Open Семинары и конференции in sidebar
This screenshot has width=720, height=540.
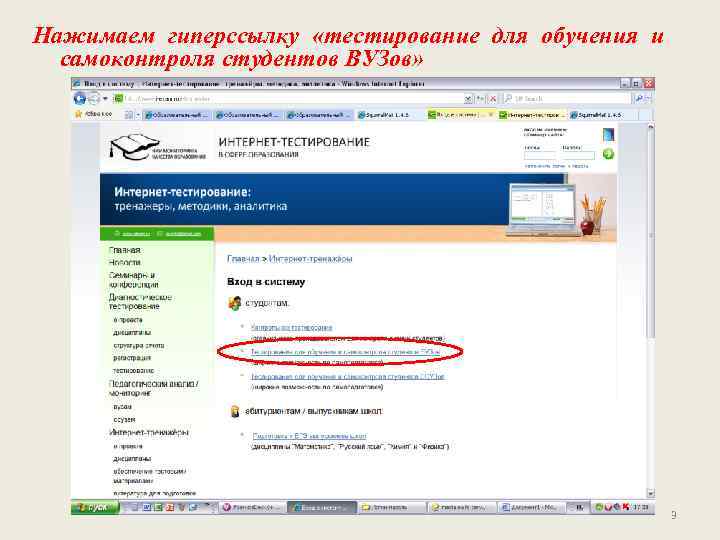coord(133,280)
